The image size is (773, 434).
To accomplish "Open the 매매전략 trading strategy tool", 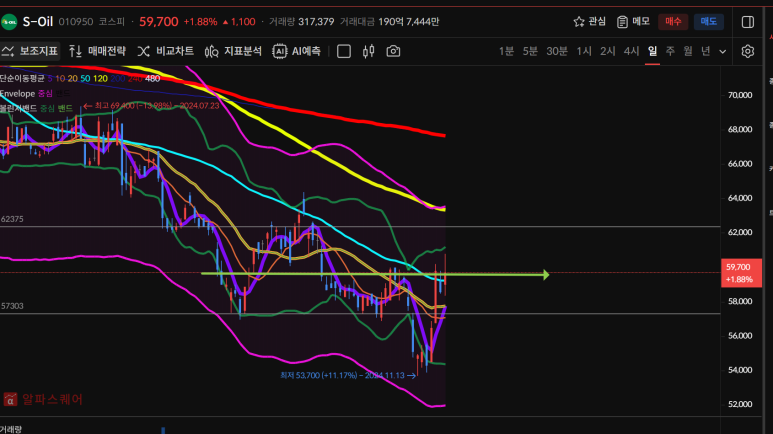I will coord(97,51).
